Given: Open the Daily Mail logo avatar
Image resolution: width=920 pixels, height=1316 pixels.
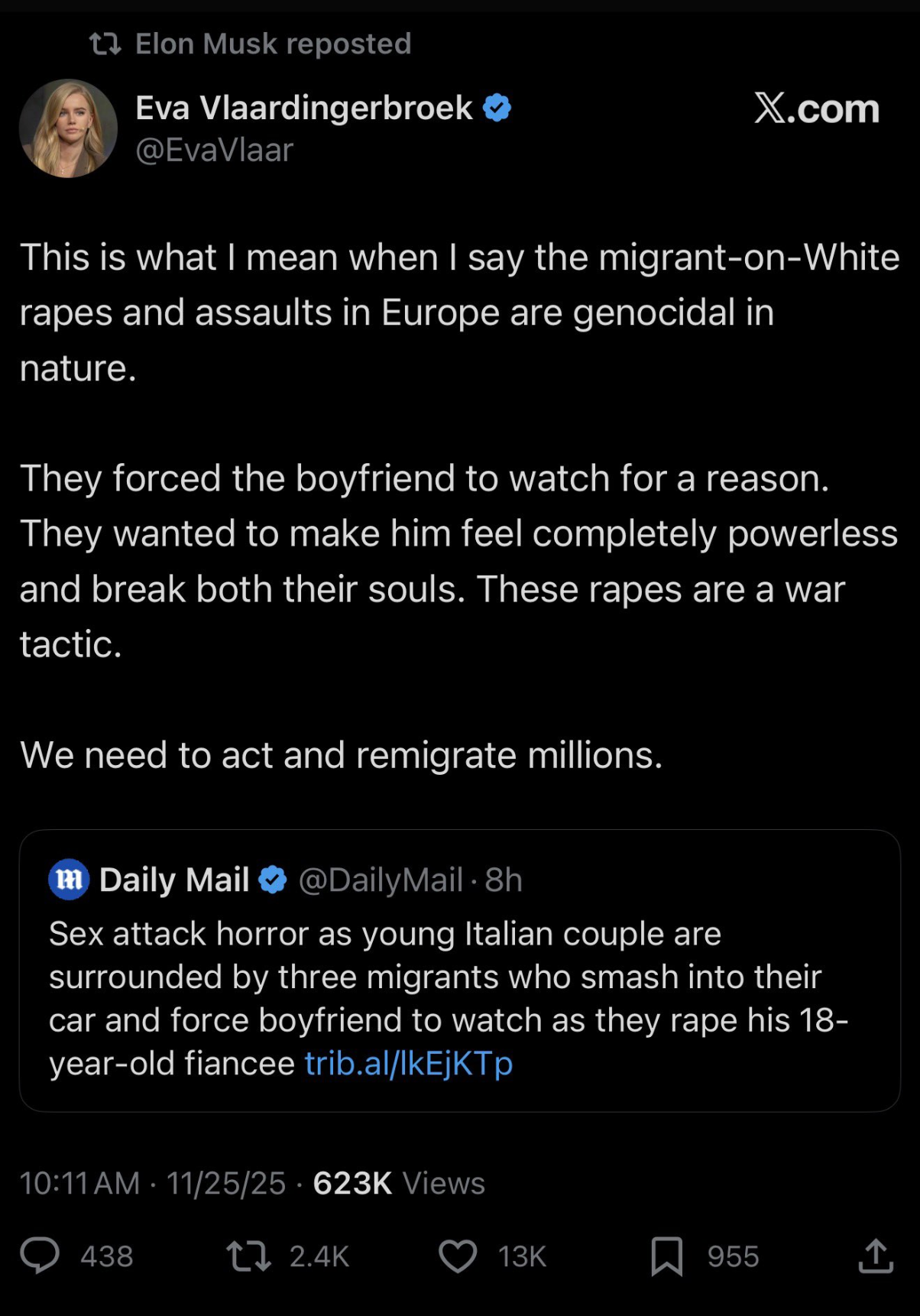Looking at the screenshot, I should 69,880.
